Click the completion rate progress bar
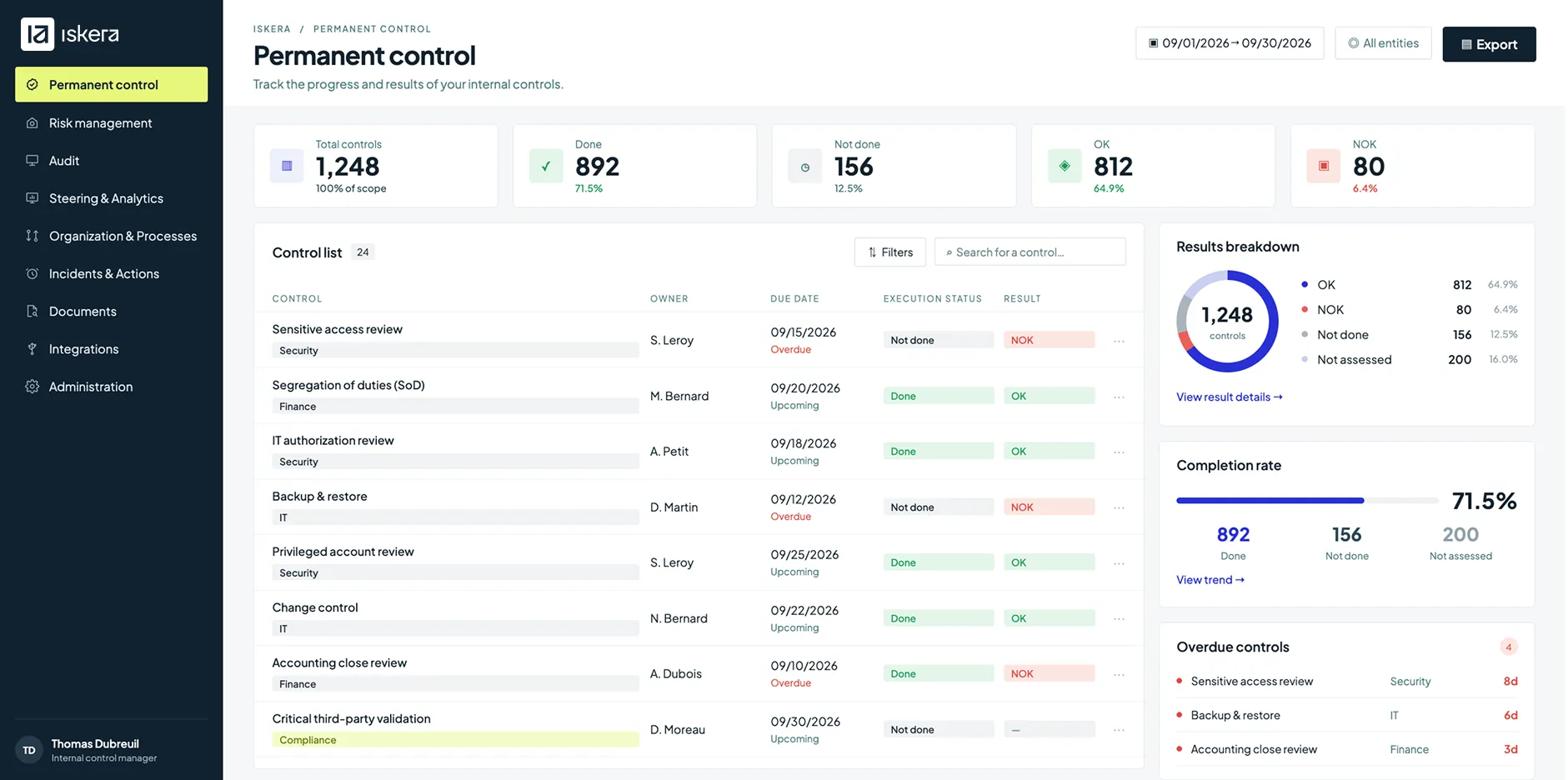 [x=1307, y=501]
